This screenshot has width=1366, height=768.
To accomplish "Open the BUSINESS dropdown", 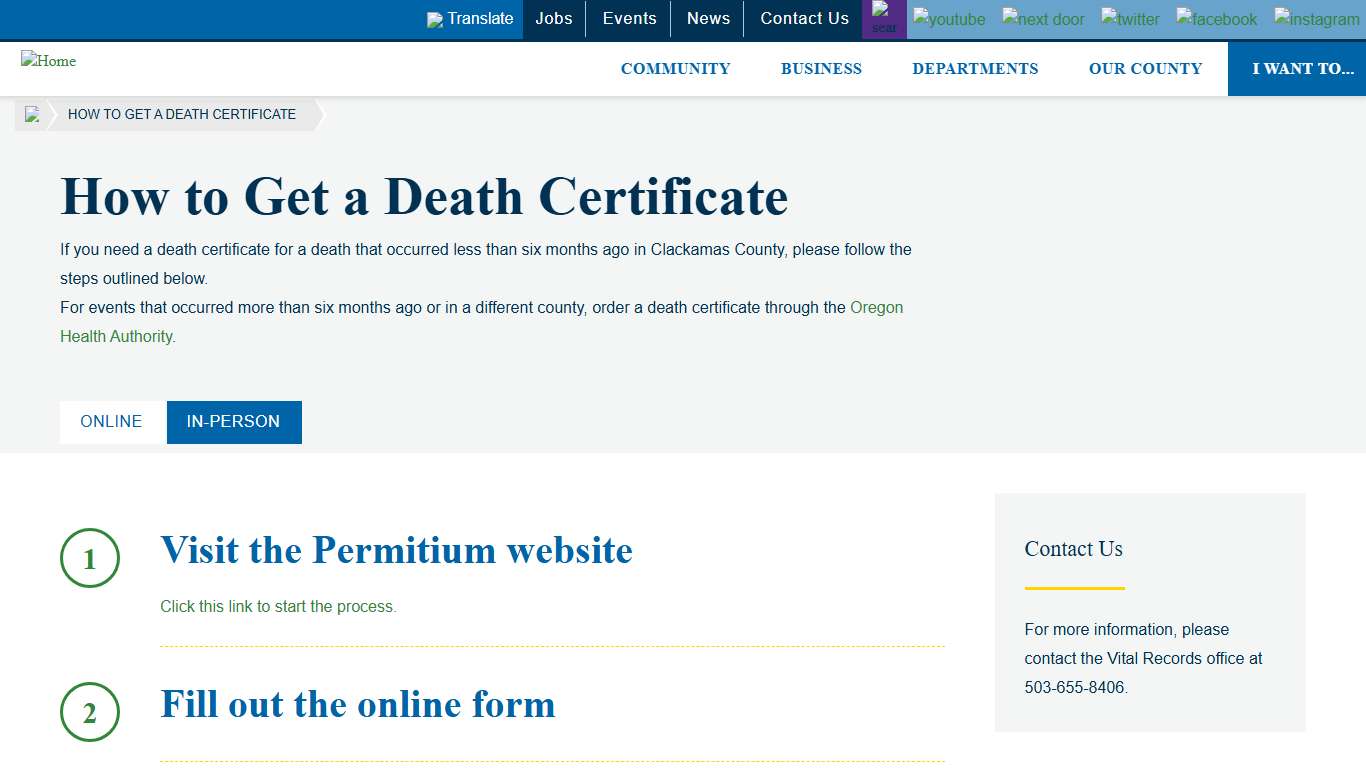I will click(x=821, y=68).
